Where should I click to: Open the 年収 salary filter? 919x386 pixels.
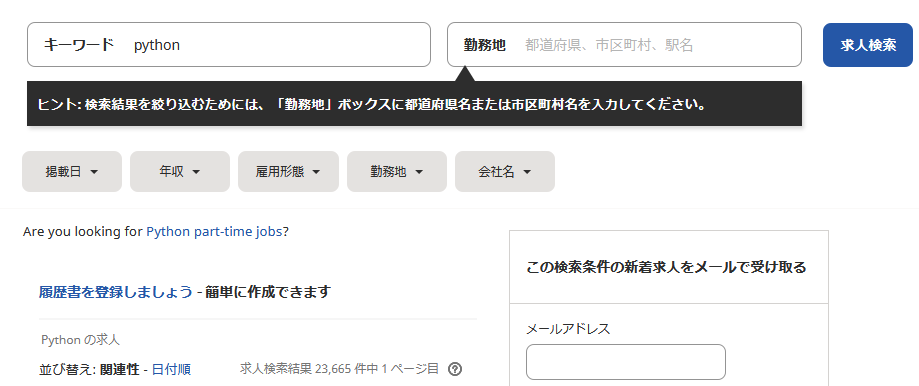tap(179, 172)
